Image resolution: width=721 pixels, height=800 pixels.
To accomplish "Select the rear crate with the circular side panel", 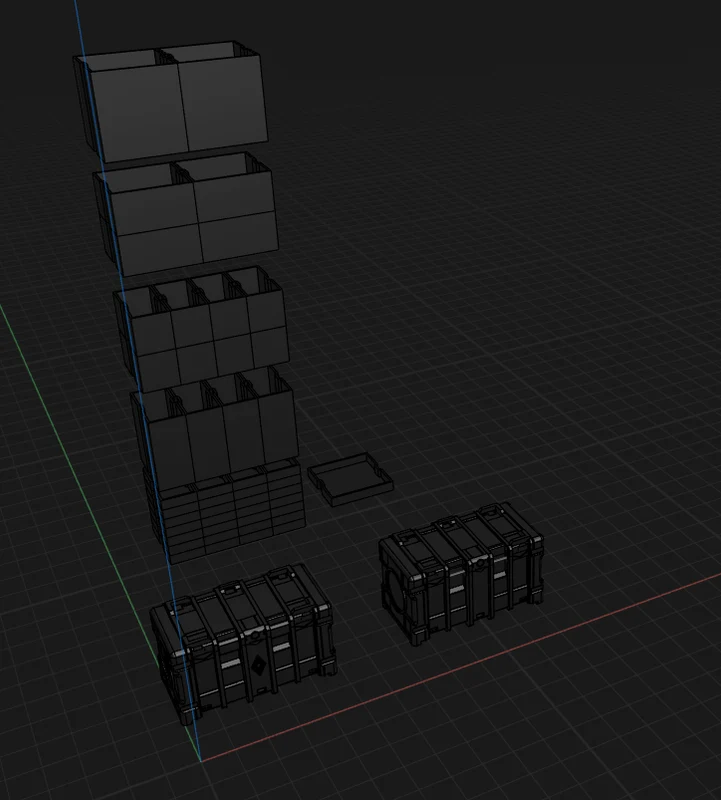I will (460, 572).
